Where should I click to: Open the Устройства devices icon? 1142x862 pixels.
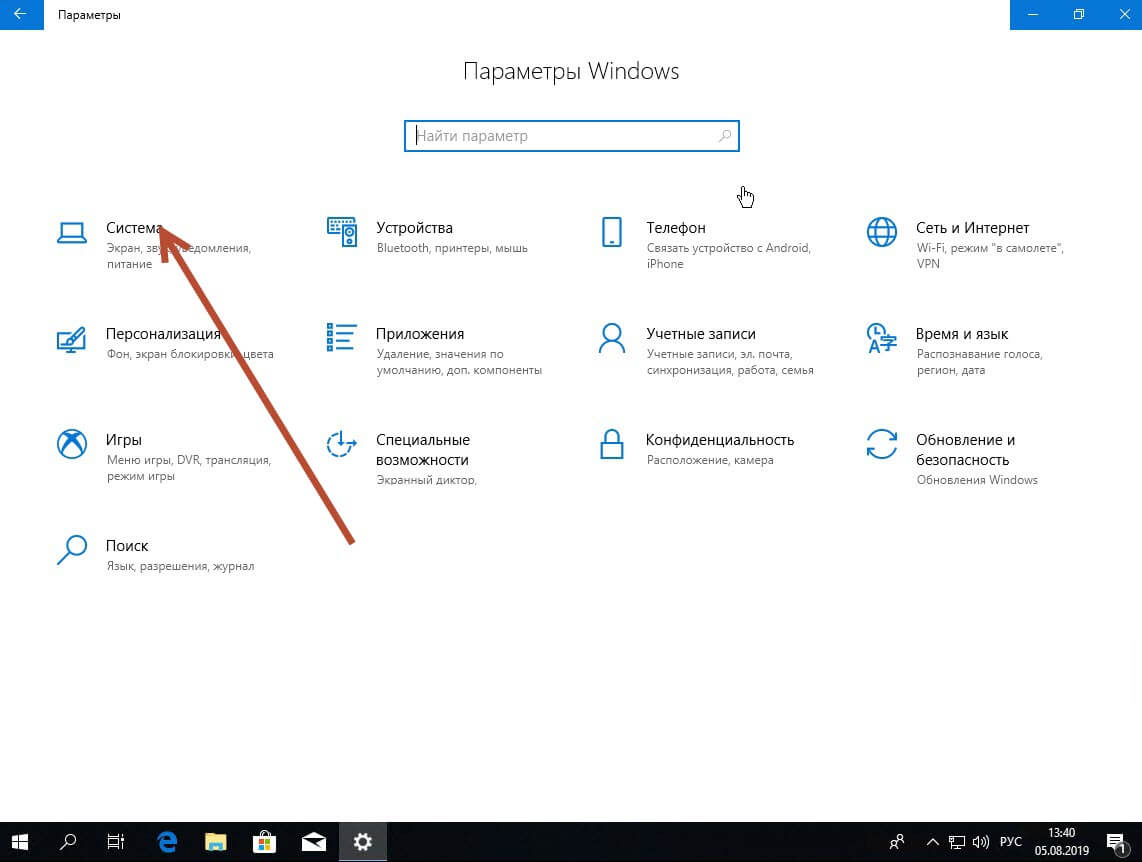[342, 232]
